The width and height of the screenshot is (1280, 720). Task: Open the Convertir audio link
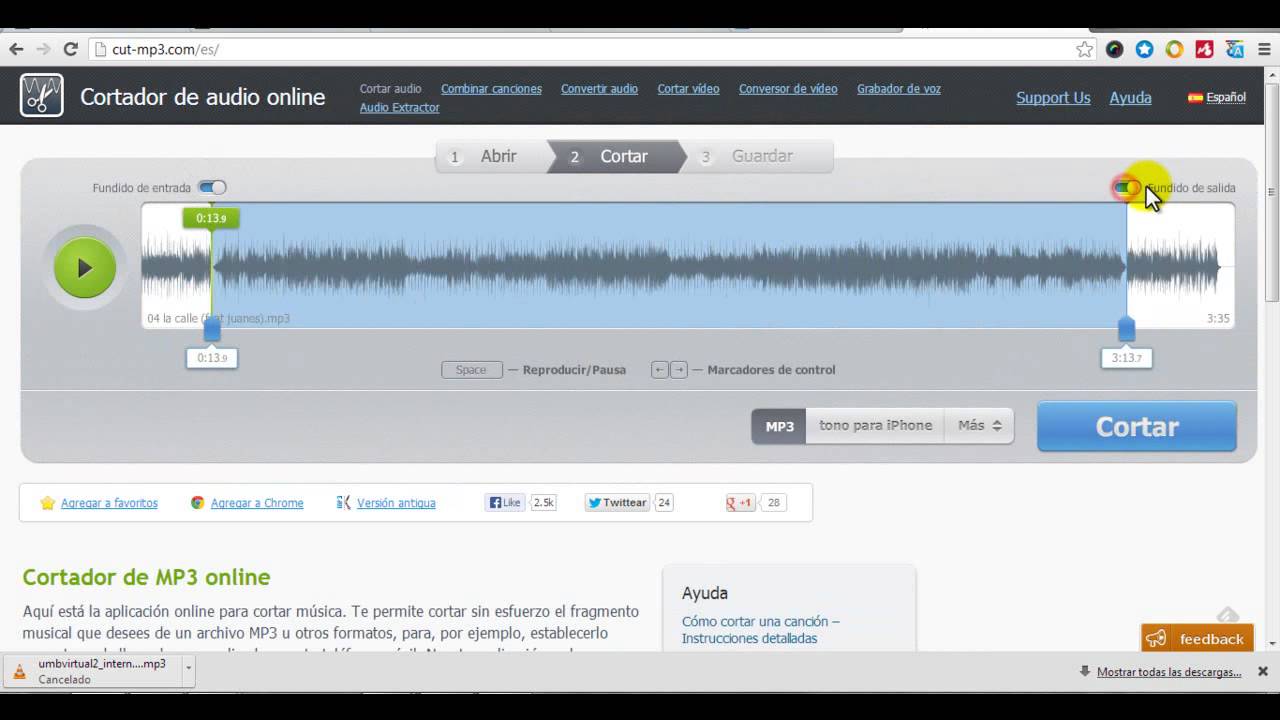click(x=599, y=89)
